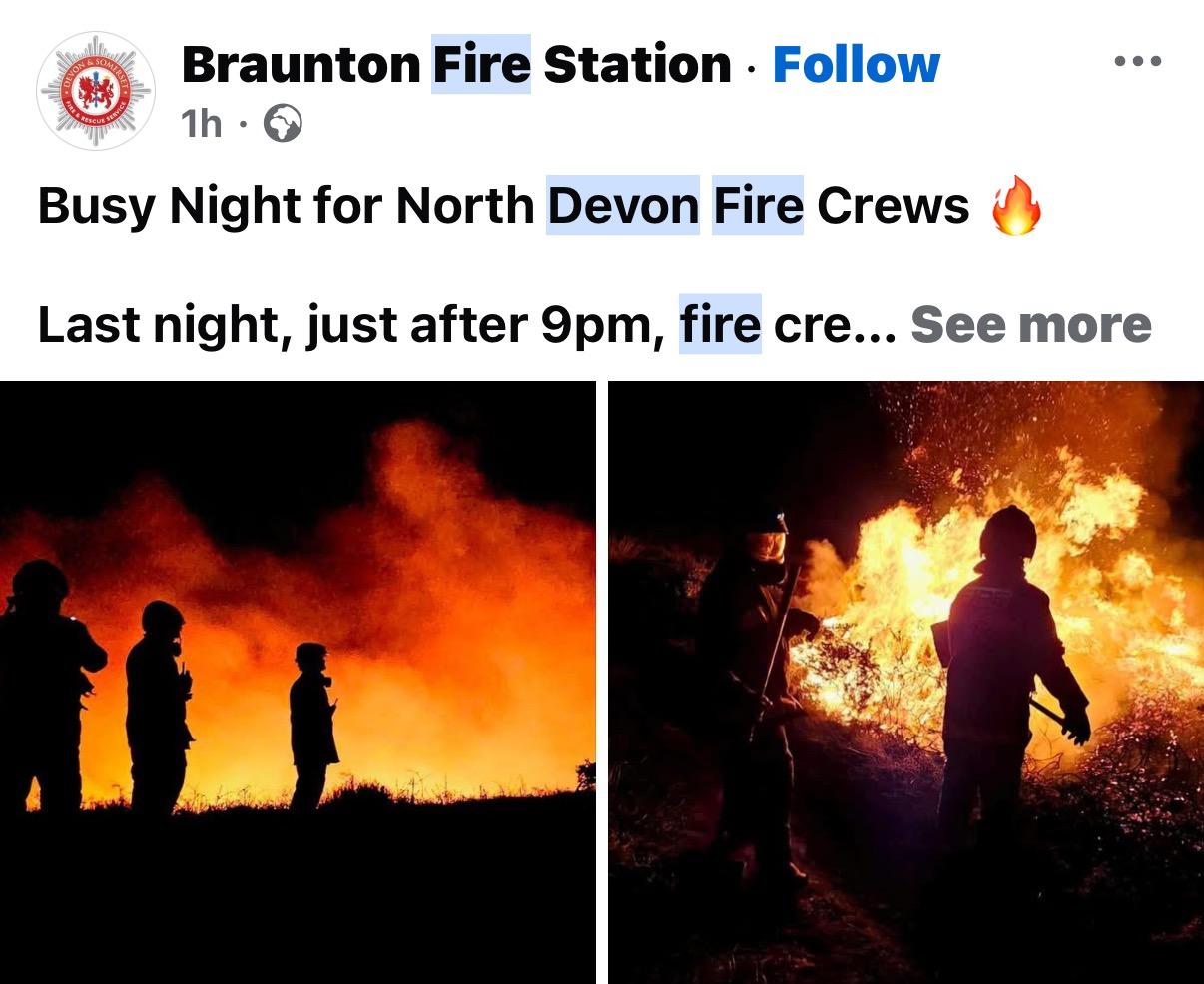Click highlighted Fire before Crews in headline
The image size is (1204, 984).
click(x=758, y=206)
